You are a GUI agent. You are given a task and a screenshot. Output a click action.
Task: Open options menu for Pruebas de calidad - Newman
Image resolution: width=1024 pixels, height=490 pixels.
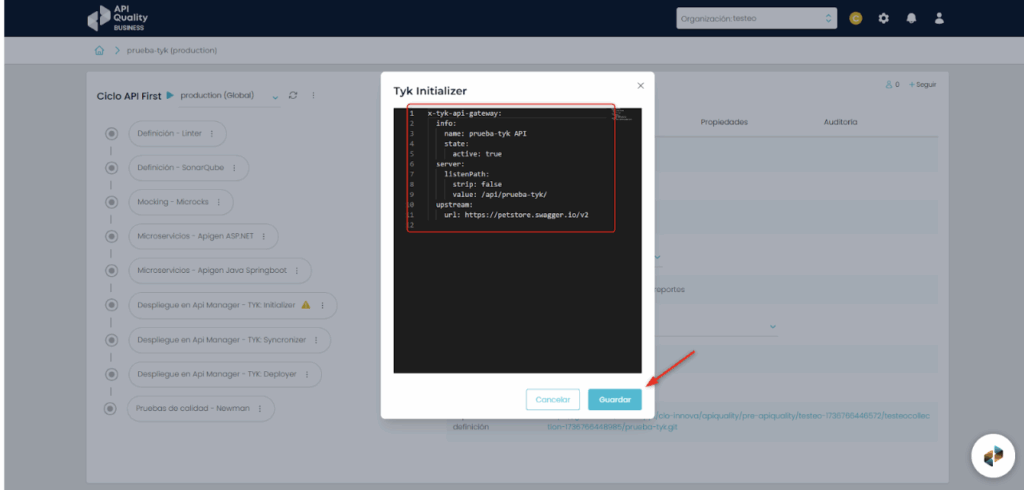[x=259, y=409]
